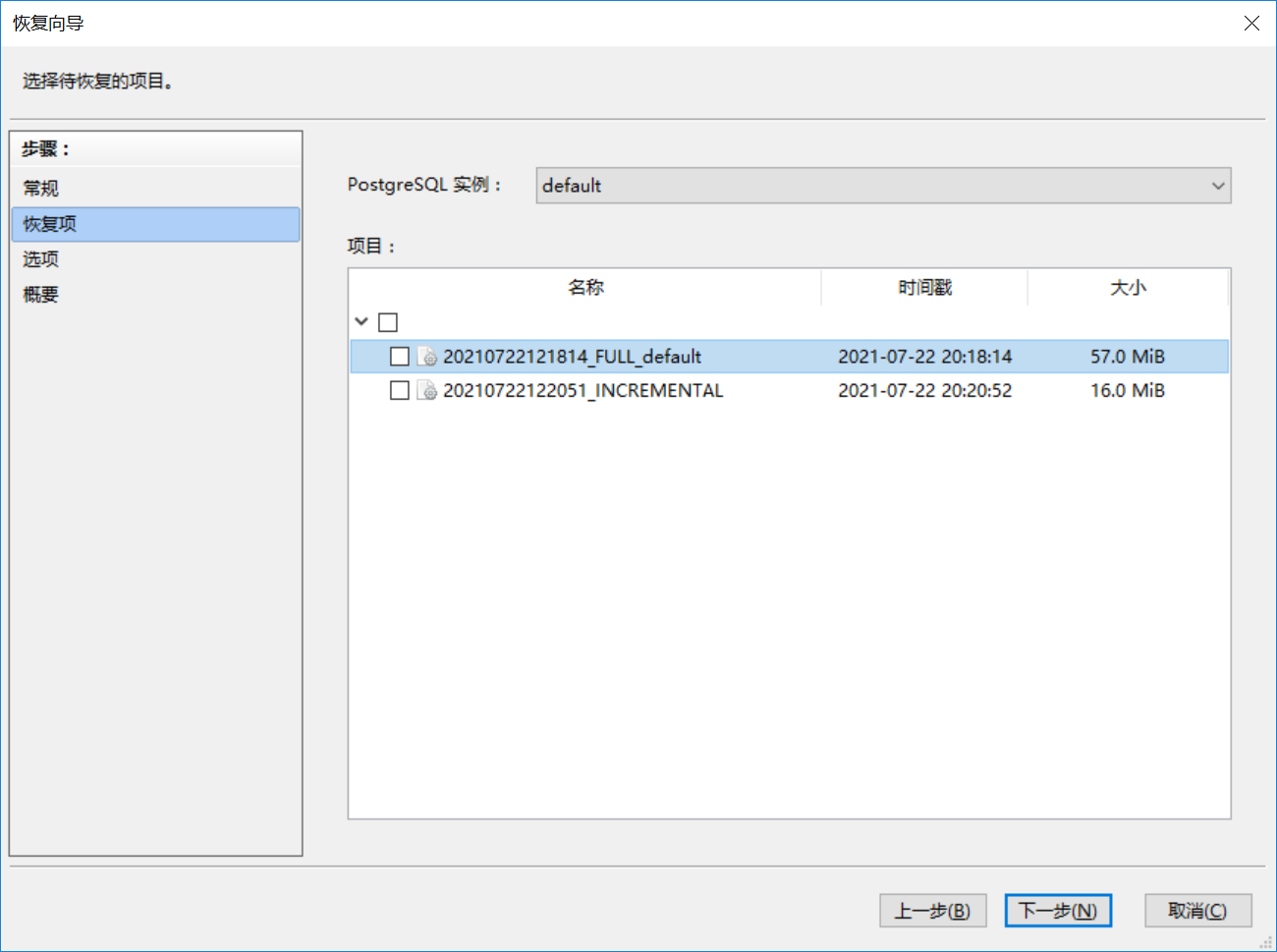Viewport: 1277px width, 952px height.
Task: Toggle the root select-all checkbox
Action: (388, 322)
